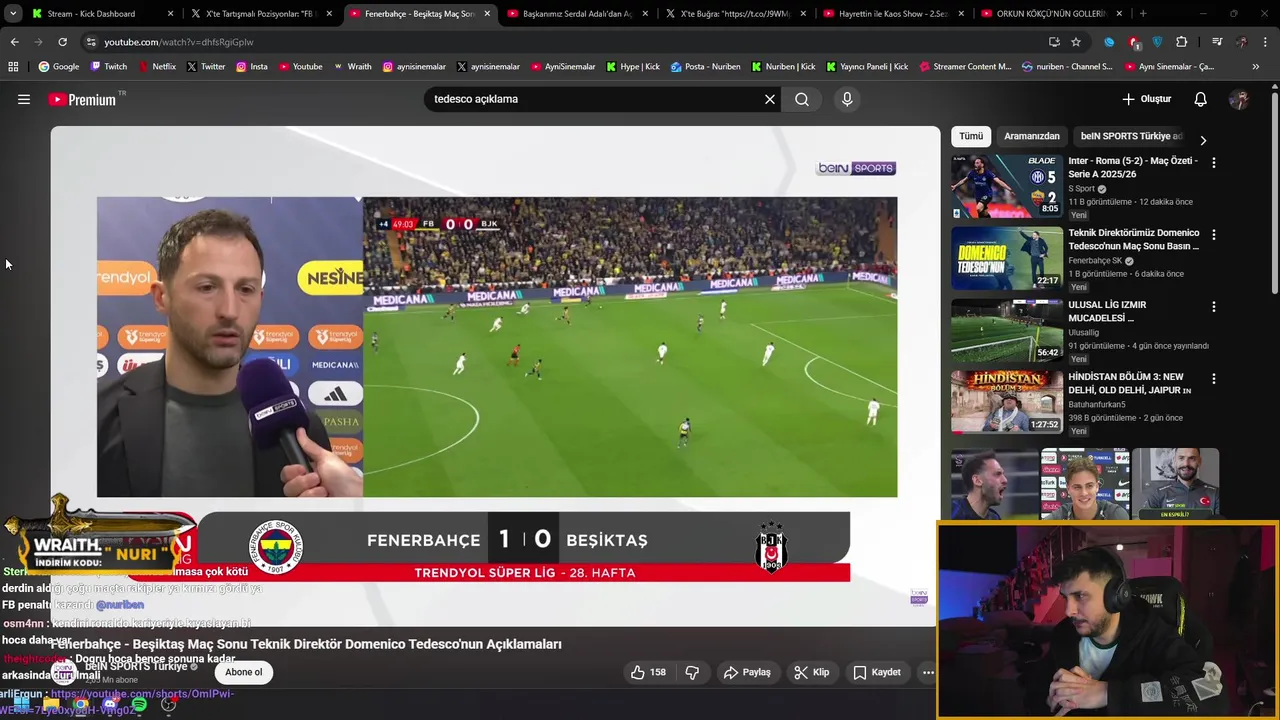1280x720 pixels.
Task: Open the Netflix bookmark
Action: point(156,67)
